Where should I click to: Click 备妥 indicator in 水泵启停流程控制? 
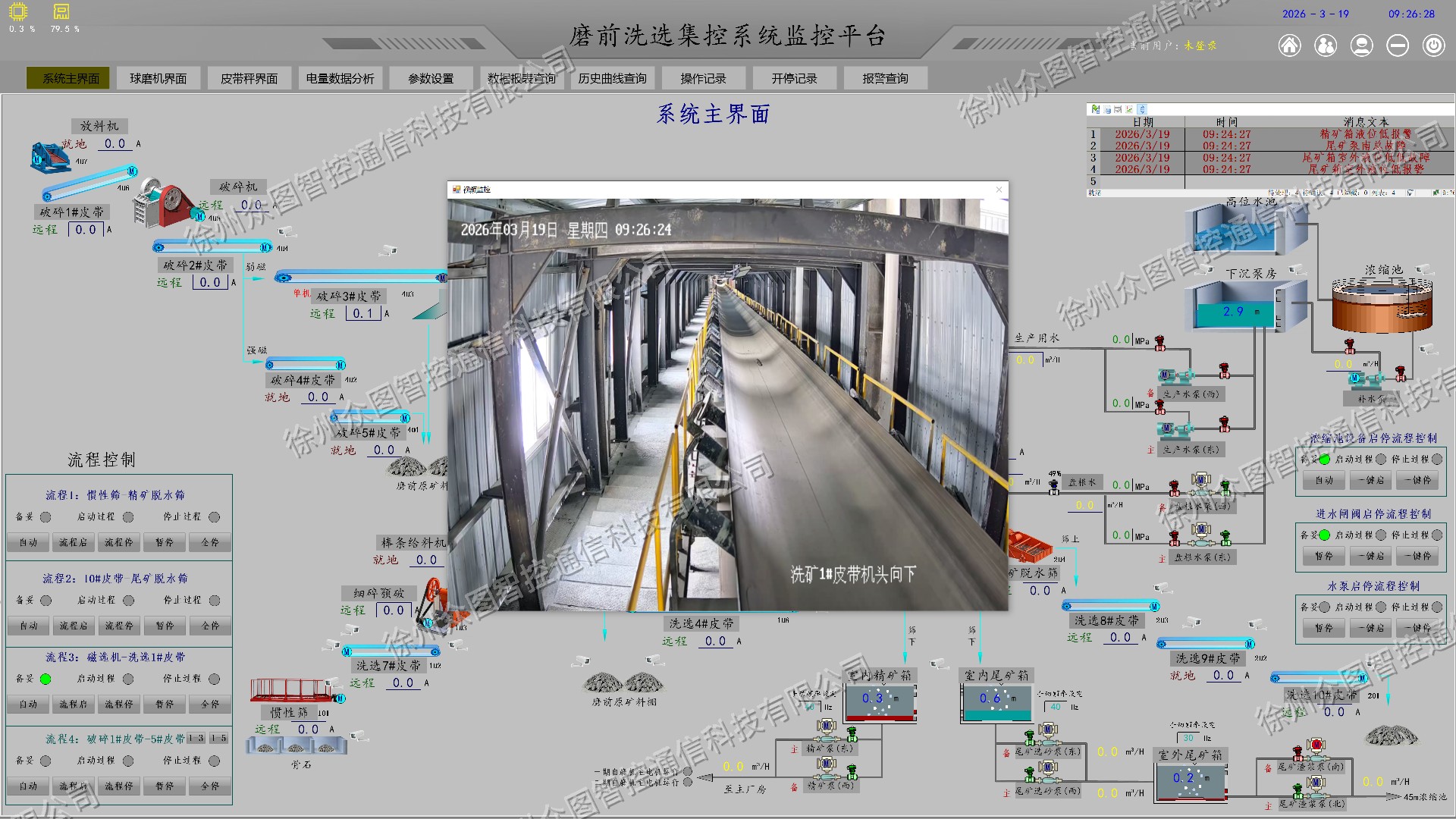click(x=1325, y=607)
